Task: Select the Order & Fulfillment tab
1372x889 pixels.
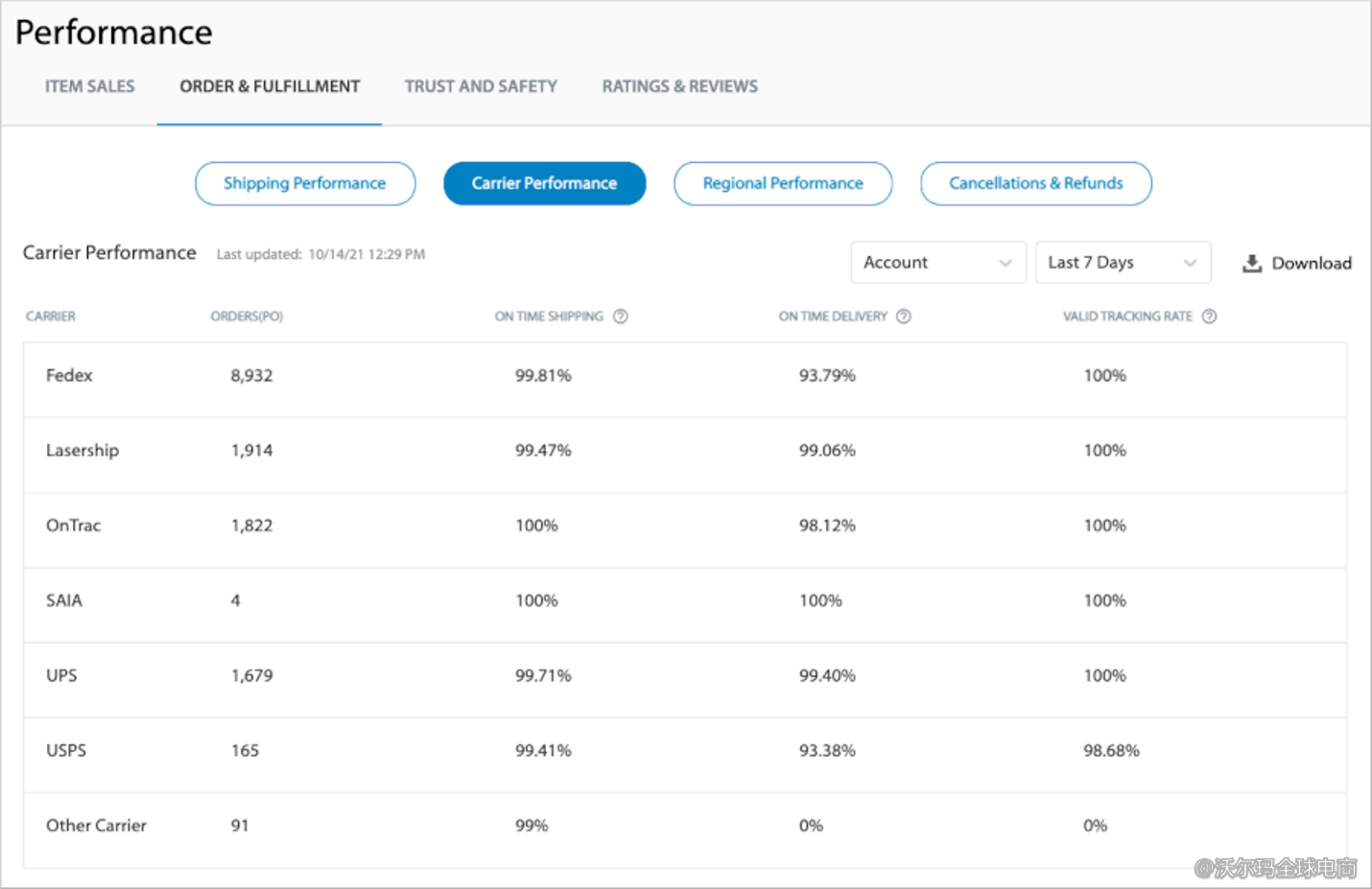Action: tap(270, 86)
